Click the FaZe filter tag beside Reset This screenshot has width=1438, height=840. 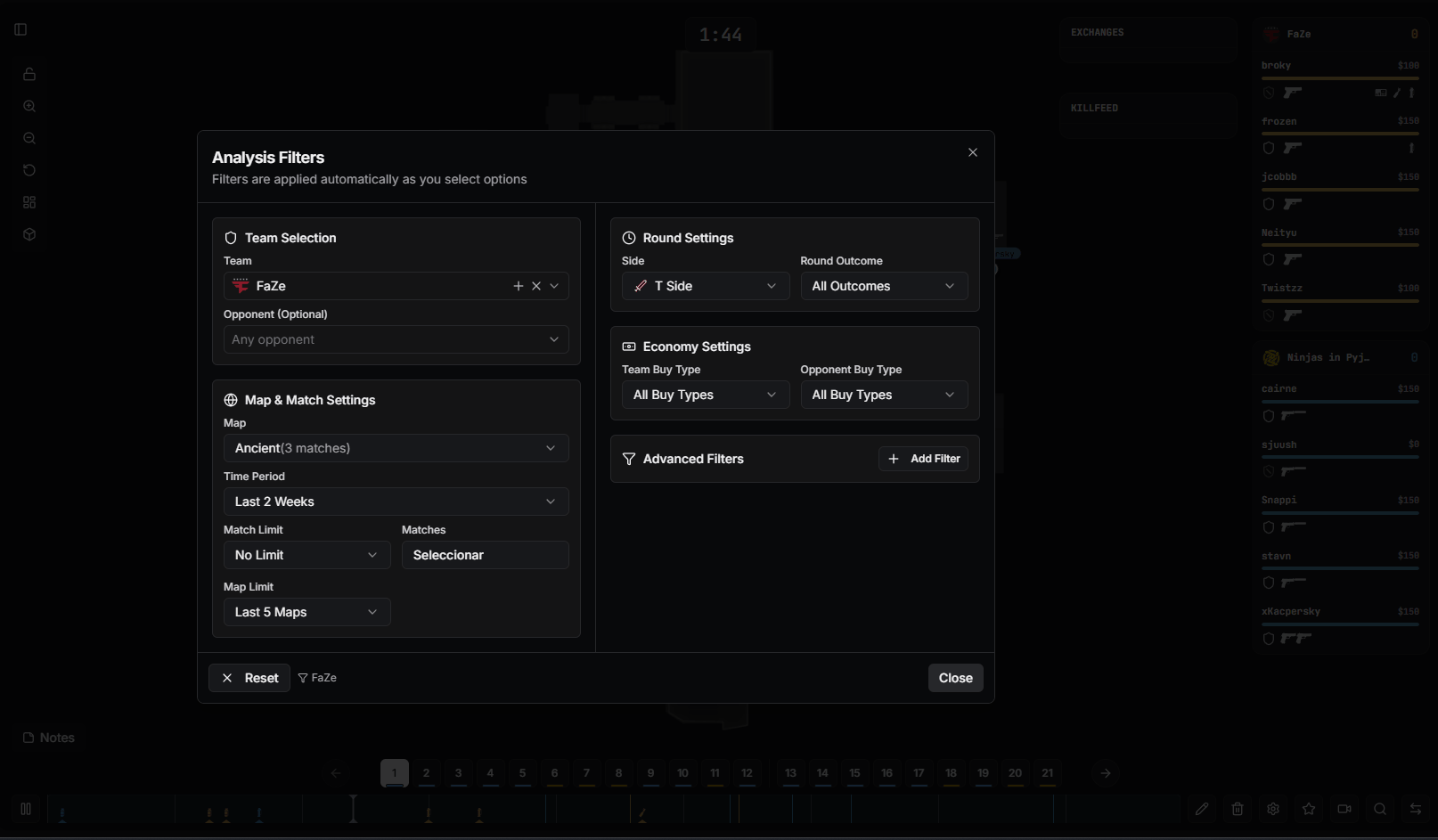317,678
